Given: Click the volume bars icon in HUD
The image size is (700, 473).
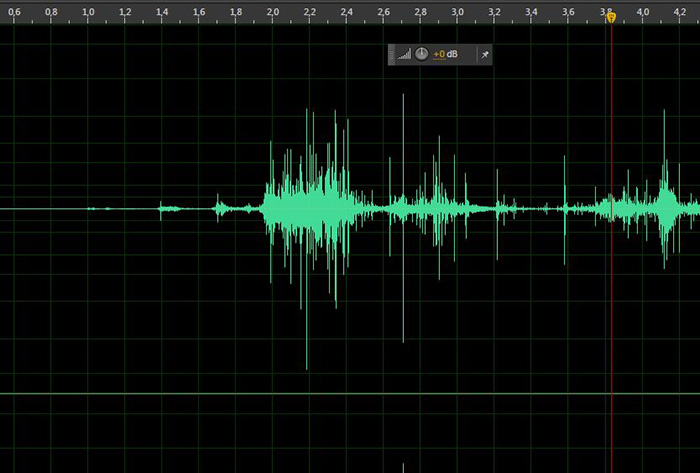Looking at the screenshot, I should coord(404,55).
